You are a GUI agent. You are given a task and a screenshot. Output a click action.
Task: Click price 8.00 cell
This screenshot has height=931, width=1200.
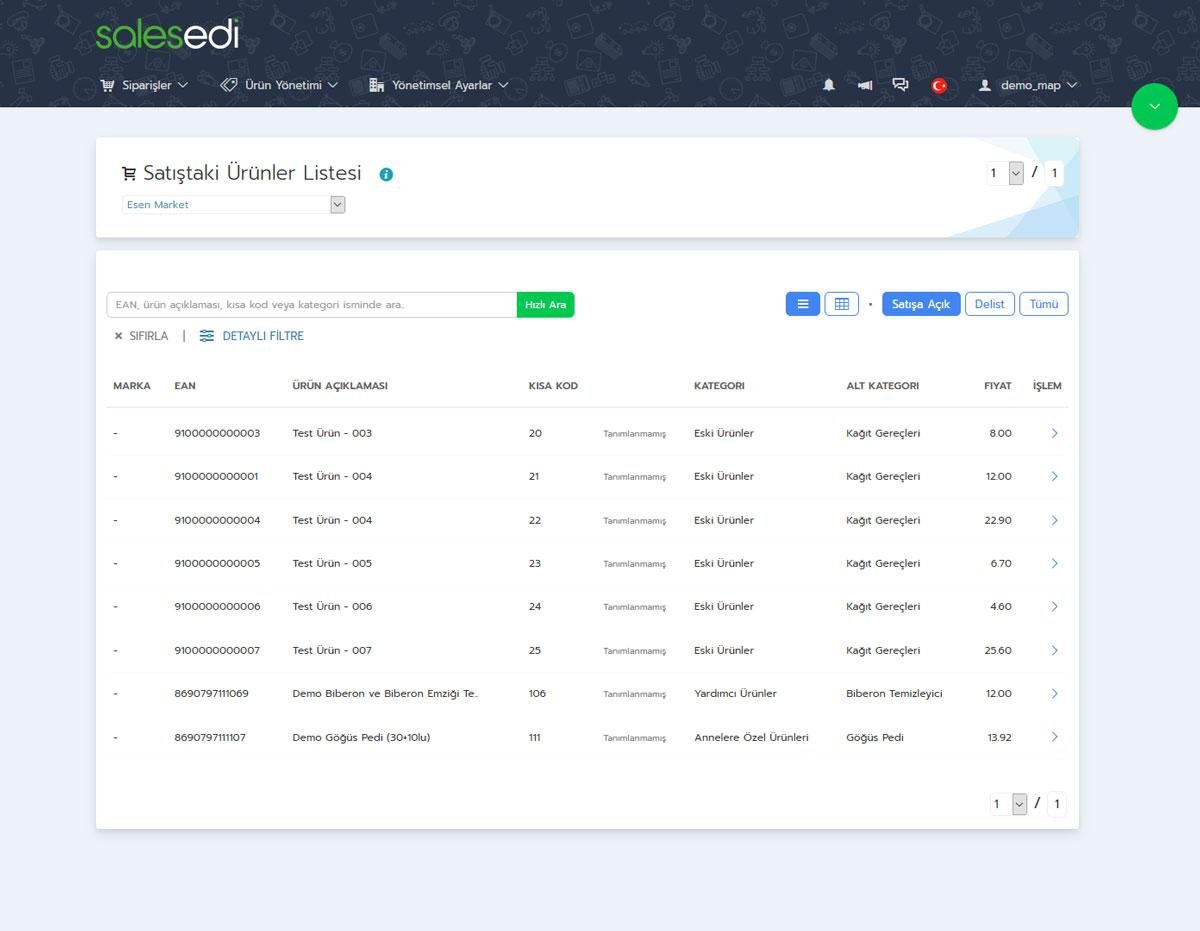click(1001, 433)
